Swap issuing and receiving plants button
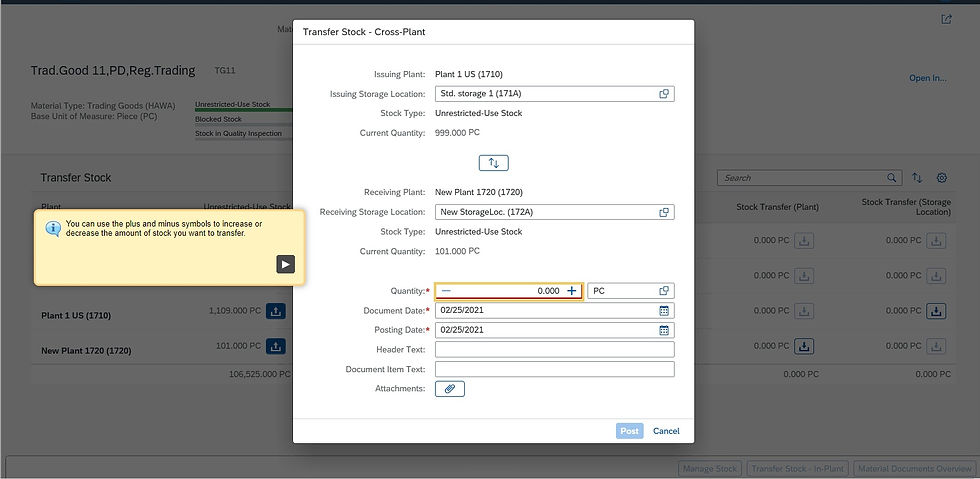 493,163
